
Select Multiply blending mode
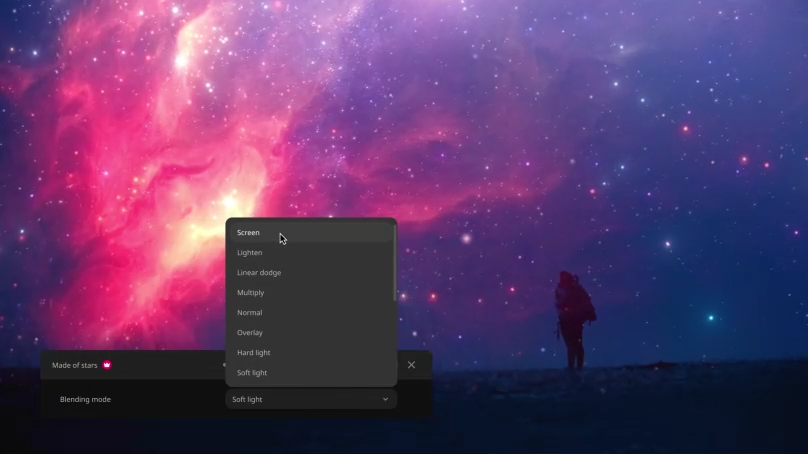pos(310,293)
